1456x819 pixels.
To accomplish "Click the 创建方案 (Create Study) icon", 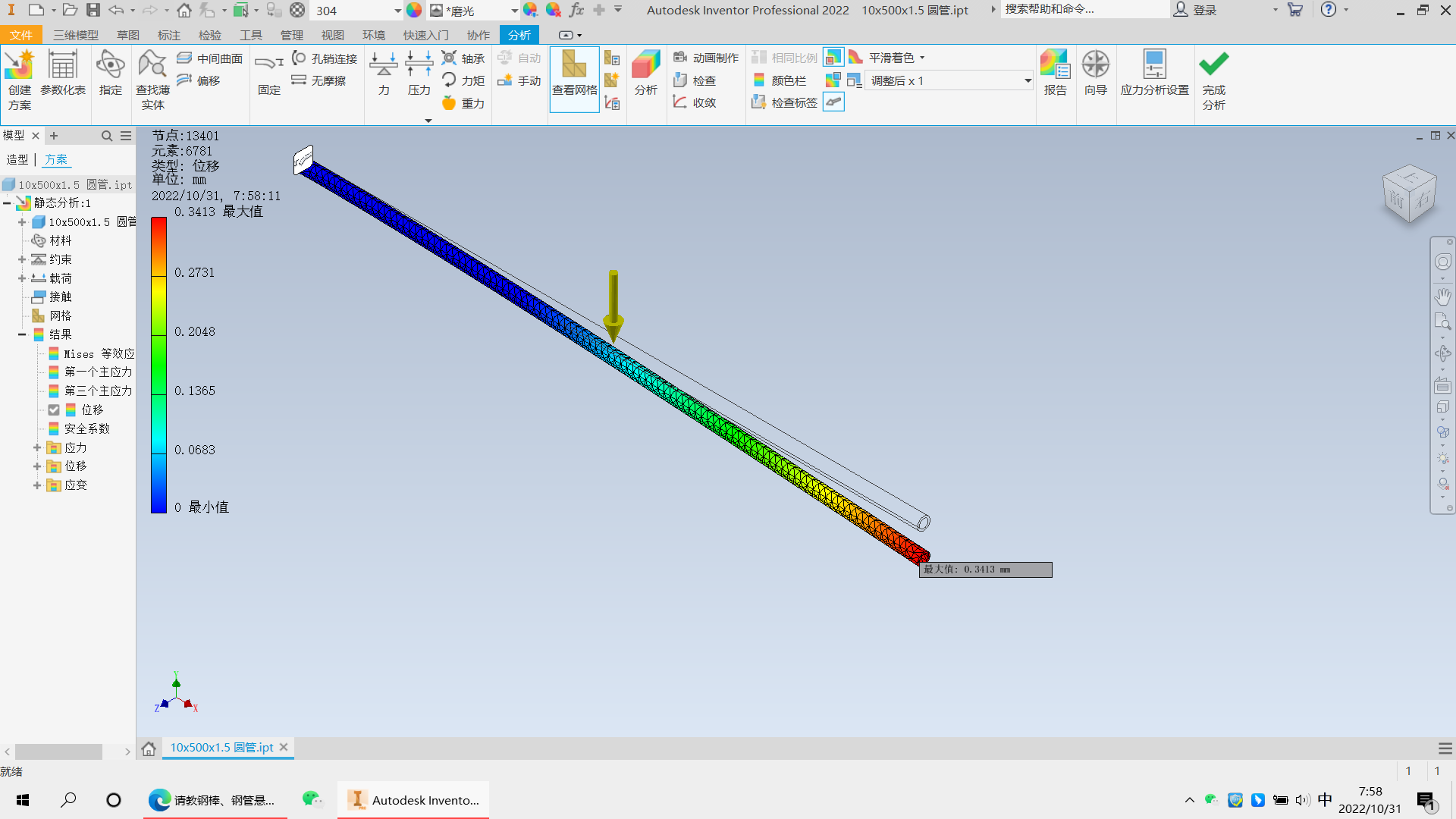I will [20, 80].
